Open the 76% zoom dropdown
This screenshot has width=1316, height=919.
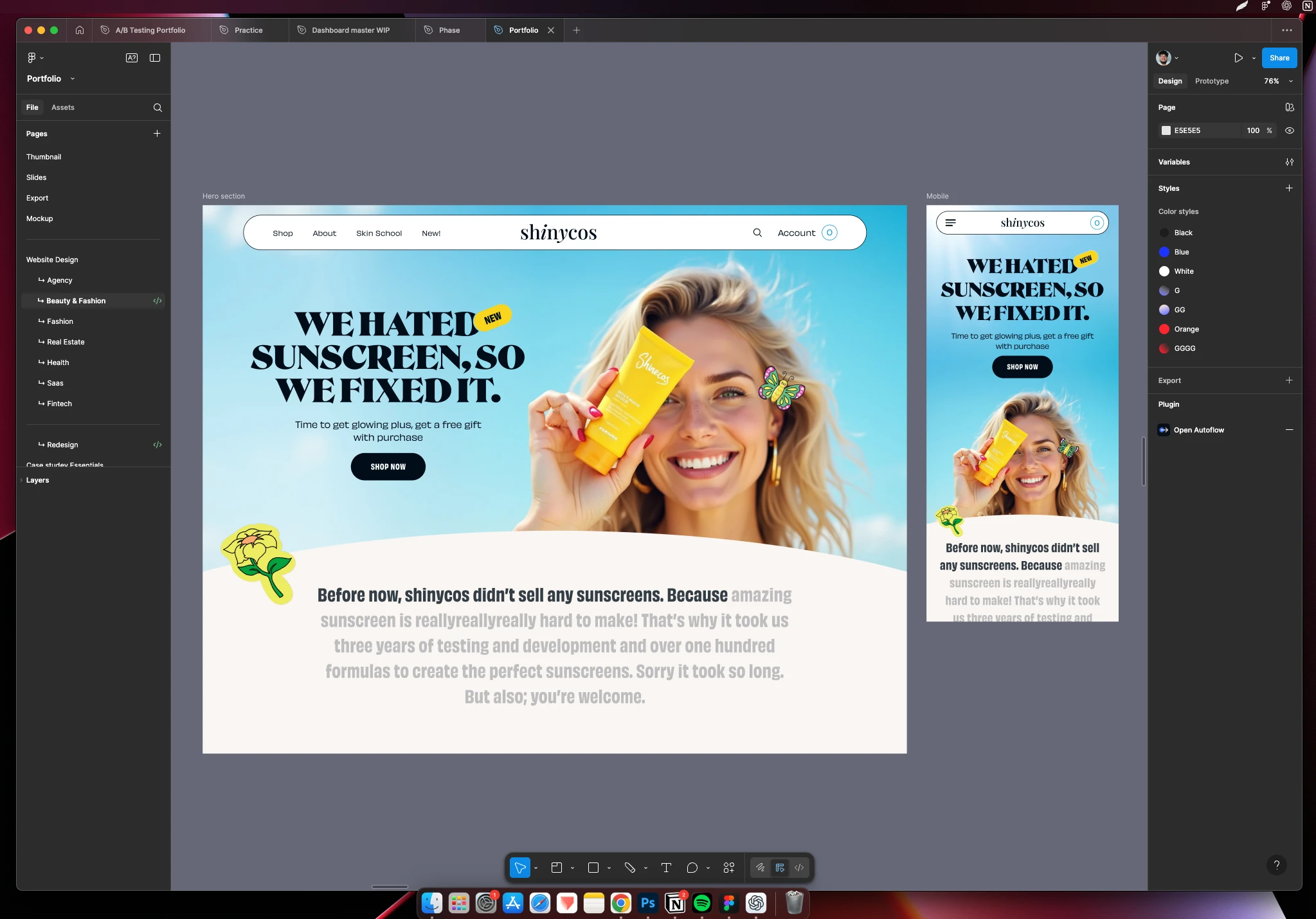[x=1279, y=81]
